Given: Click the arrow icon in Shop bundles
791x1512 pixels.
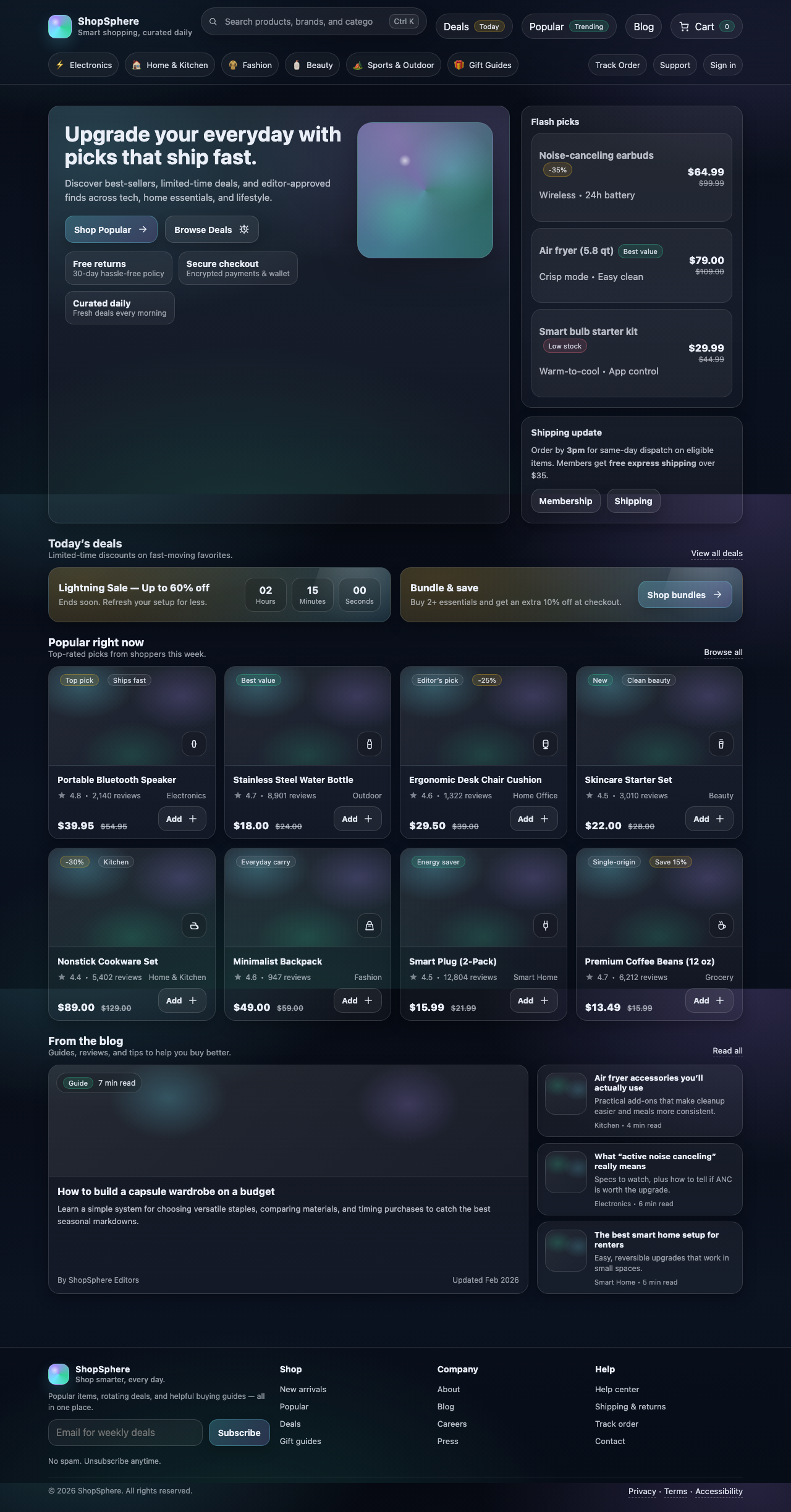Looking at the screenshot, I should tap(717, 594).
